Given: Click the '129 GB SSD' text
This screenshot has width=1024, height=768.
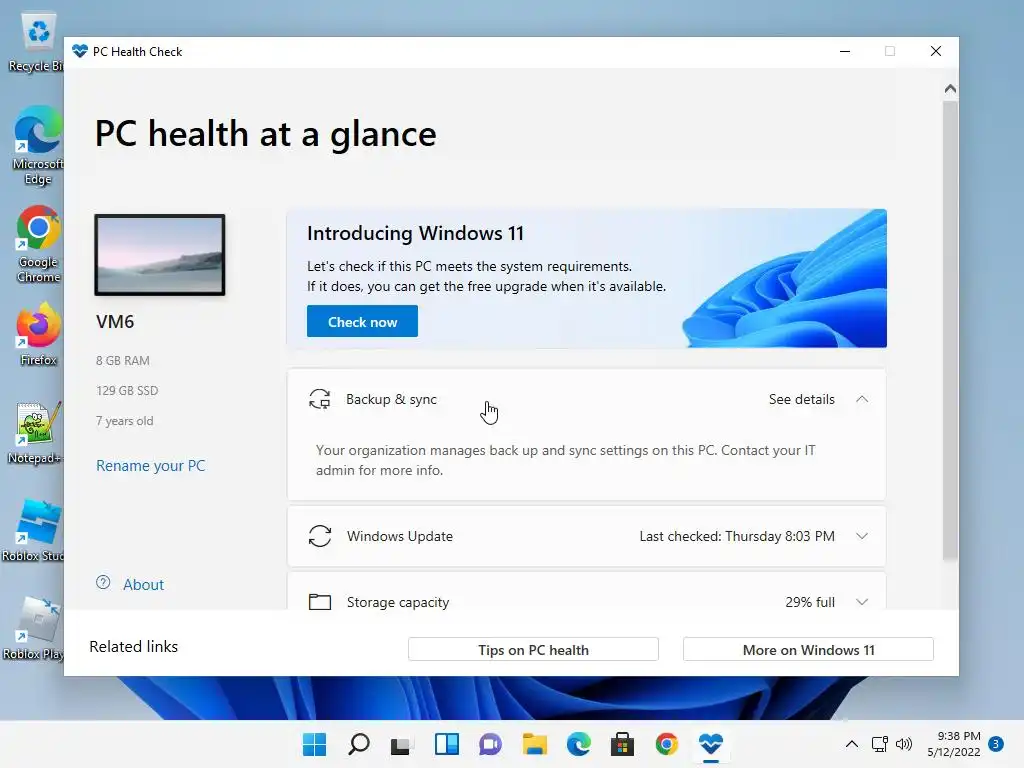Looking at the screenshot, I should pos(127,391).
